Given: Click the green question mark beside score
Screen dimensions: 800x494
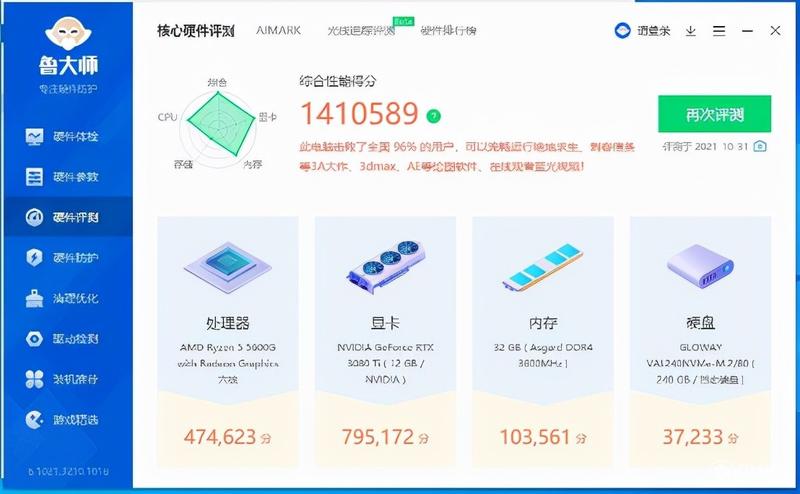Looking at the screenshot, I should [x=433, y=116].
